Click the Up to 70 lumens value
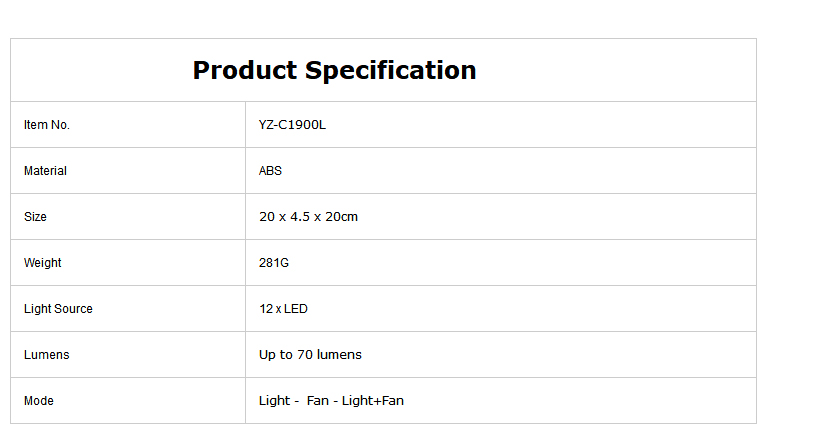This screenshot has height=447, width=818. pyautogui.click(x=310, y=355)
